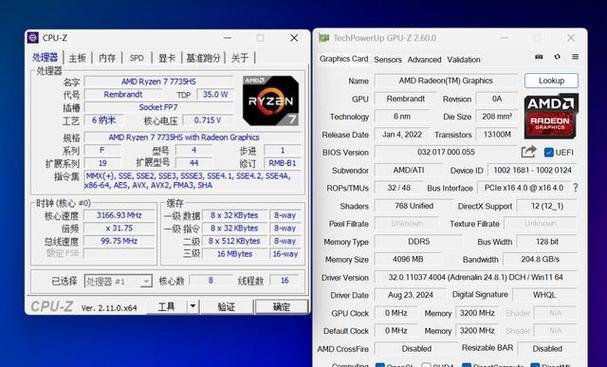Viewport: 607px width, 367px height.
Task: Click the Die Size value 208 mm²
Action: [497, 116]
